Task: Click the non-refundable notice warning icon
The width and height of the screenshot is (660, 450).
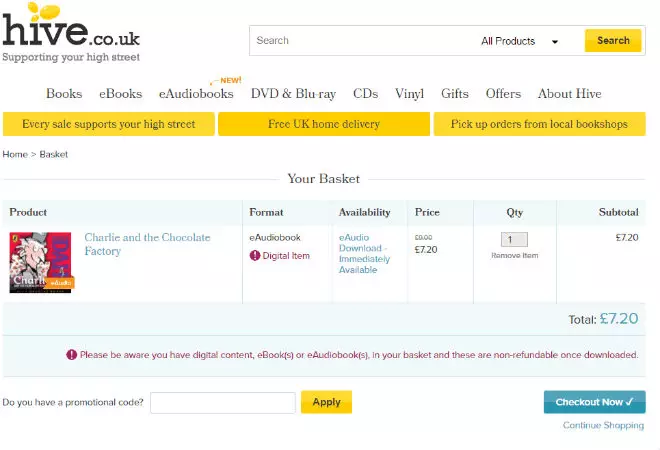Action: (72, 355)
